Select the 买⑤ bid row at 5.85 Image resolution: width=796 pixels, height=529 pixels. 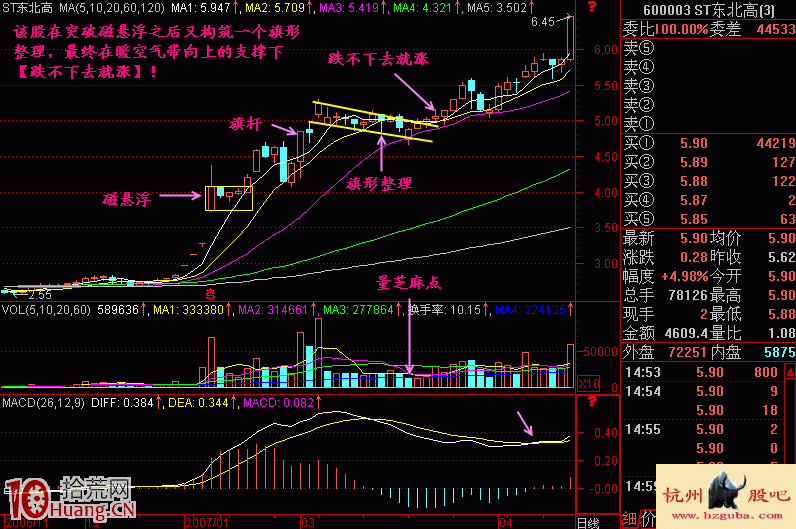click(708, 219)
